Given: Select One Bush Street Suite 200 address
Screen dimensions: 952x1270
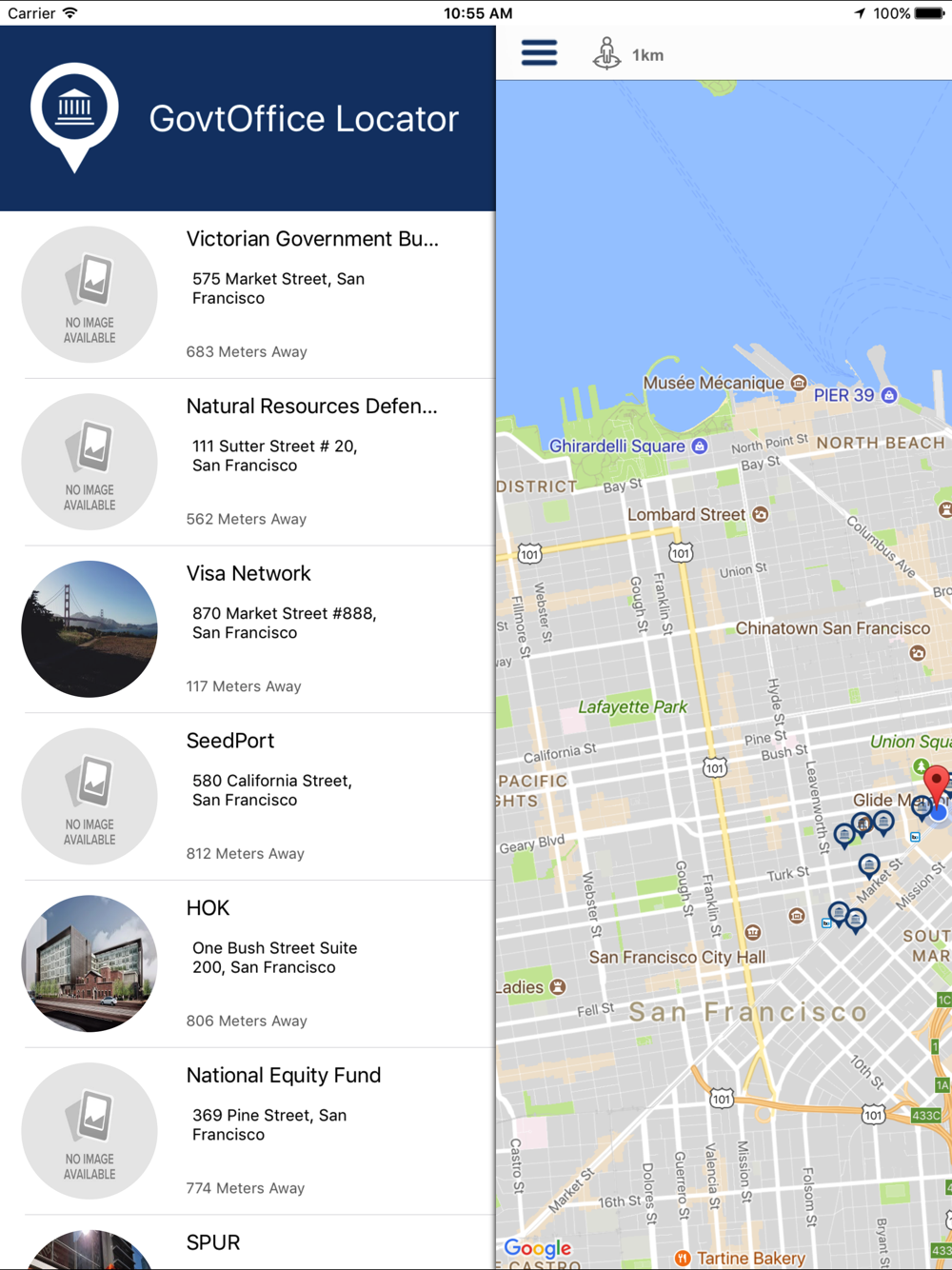Looking at the screenshot, I should click(274, 958).
